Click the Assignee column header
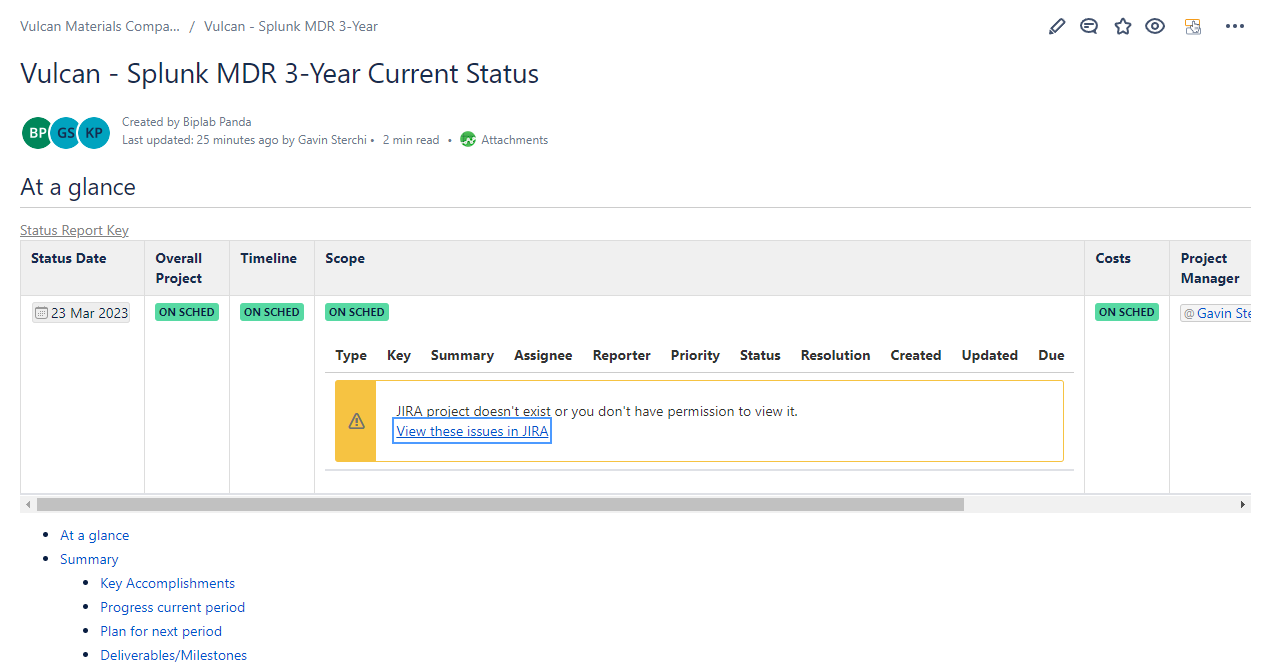This screenshot has height=665, width=1265. pyautogui.click(x=543, y=355)
